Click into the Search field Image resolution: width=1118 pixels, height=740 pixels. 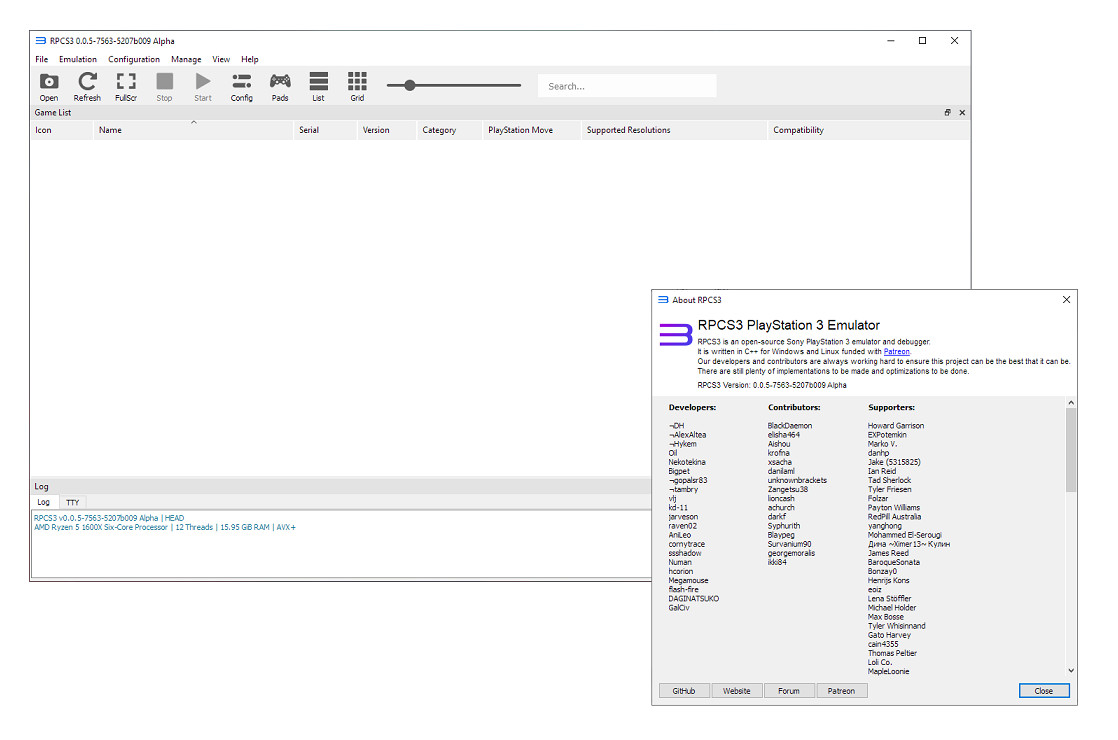coord(627,86)
